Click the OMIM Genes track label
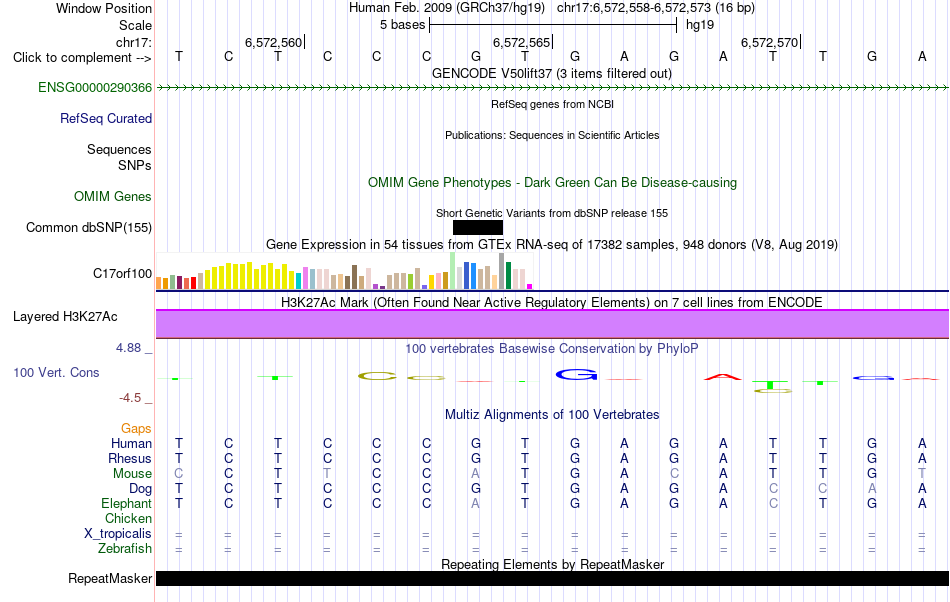Viewport: 950px width, 602px height. coord(113,197)
